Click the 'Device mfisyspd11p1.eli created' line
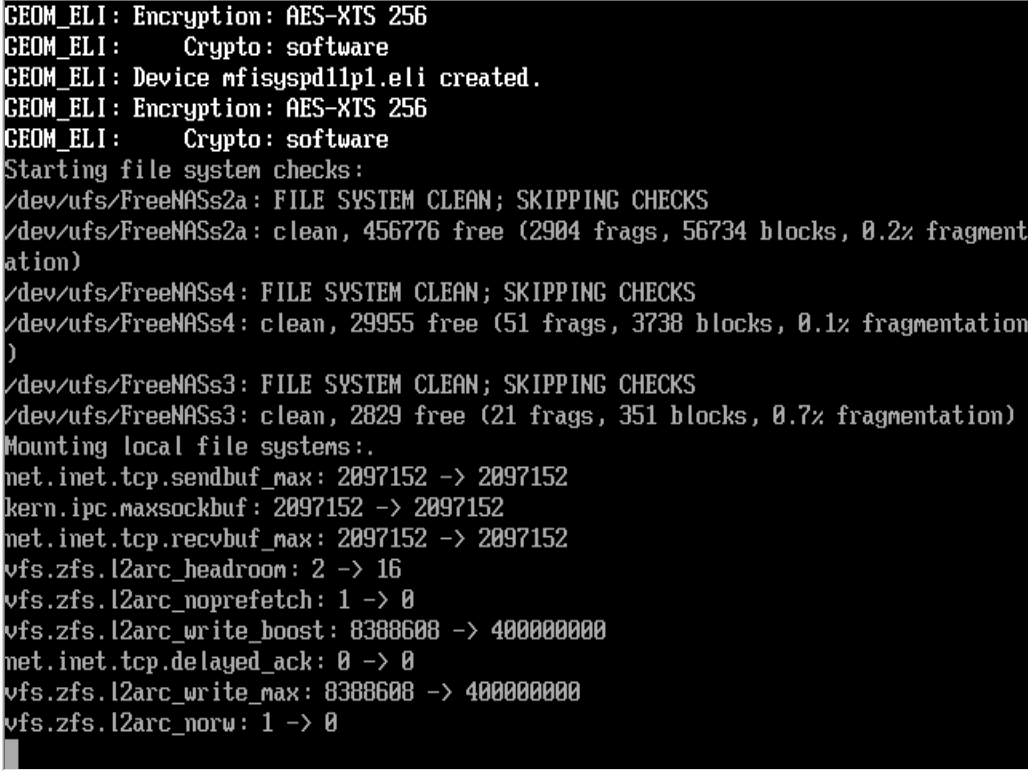This screenshot has width=1028, height=771. click(x=336, y=77)
